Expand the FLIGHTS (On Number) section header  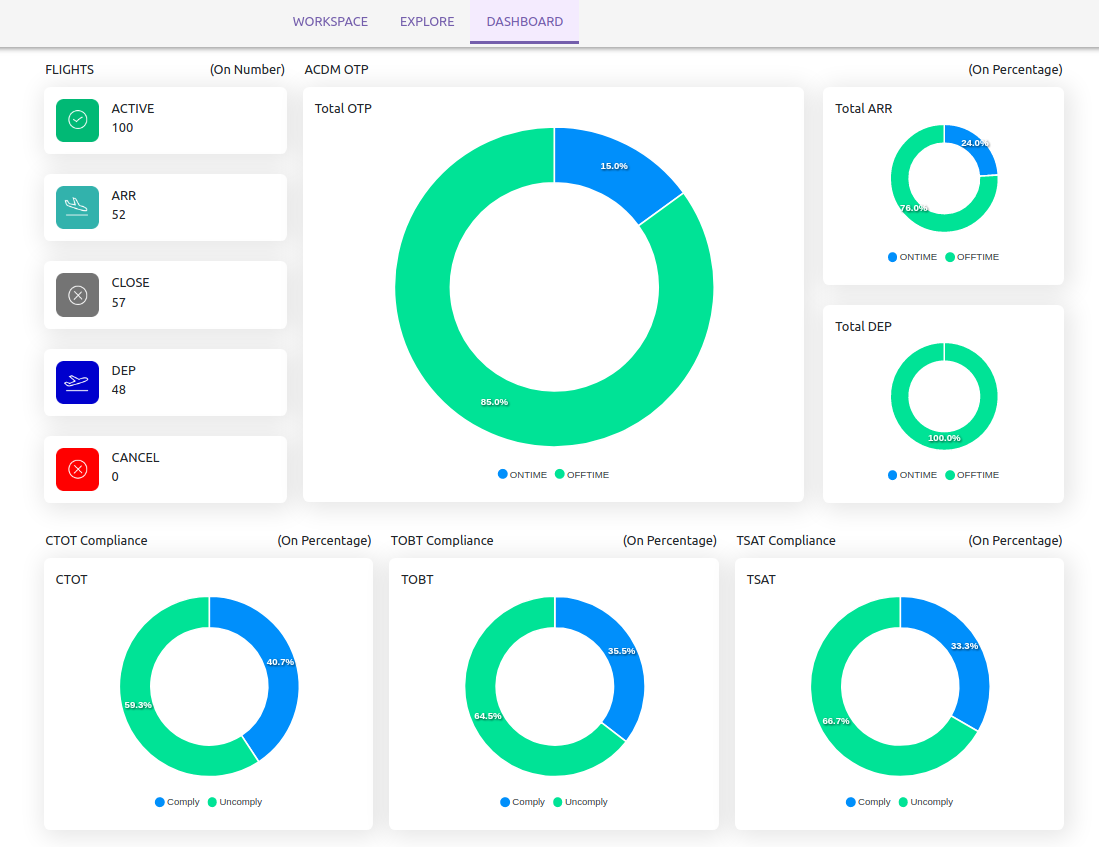tap(164, 69)
